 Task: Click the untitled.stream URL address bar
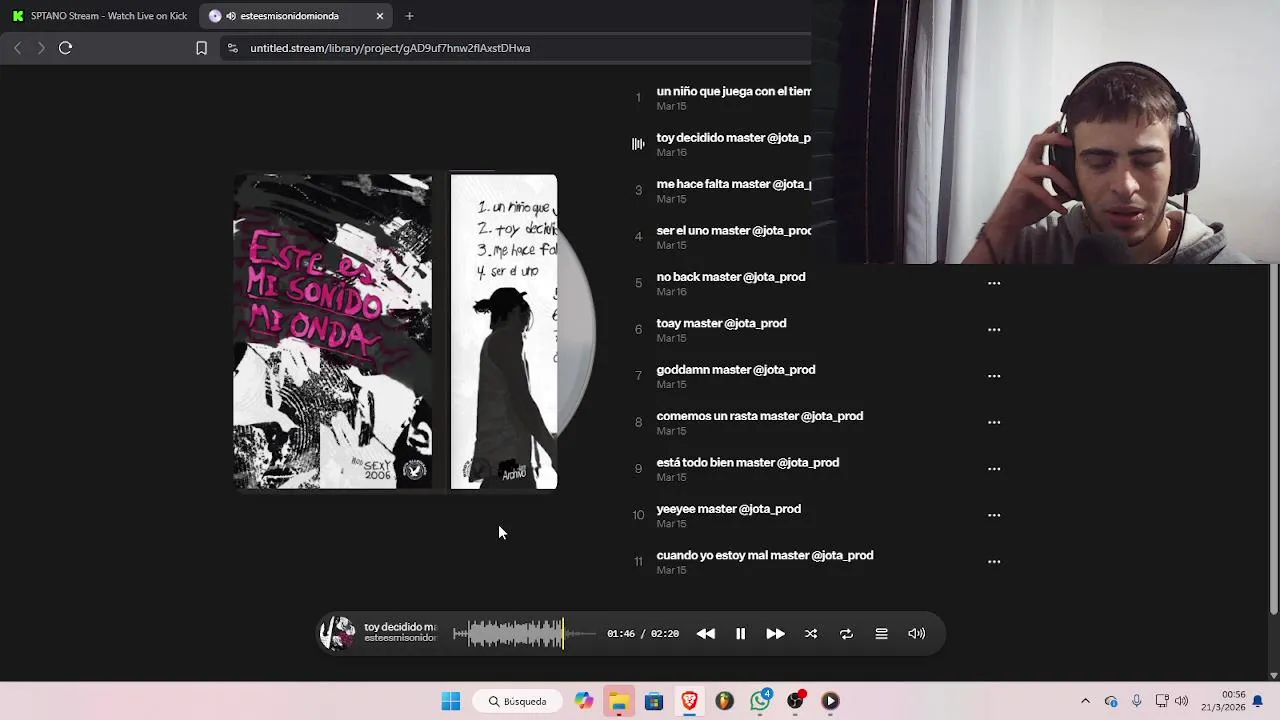[x=390, y=48]
